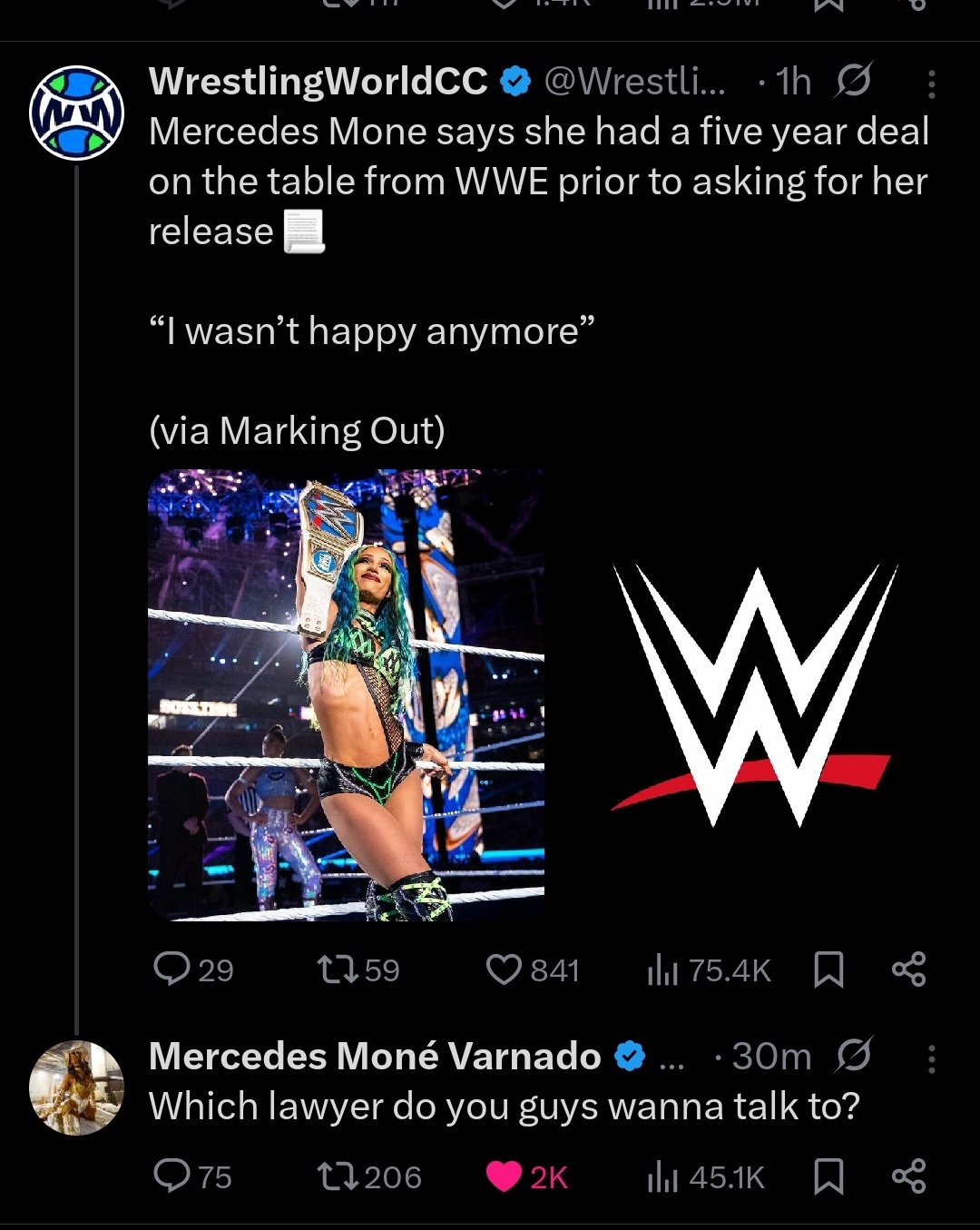The image size is (980, 1230).
Task: Open Grok action on WrestlingWorldCC post
Action: (853, 82)
